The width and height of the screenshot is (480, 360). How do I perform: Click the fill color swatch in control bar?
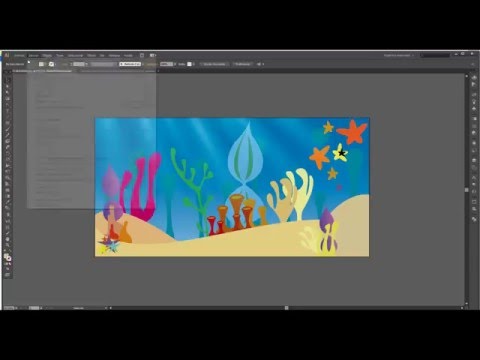coord(42,64)
